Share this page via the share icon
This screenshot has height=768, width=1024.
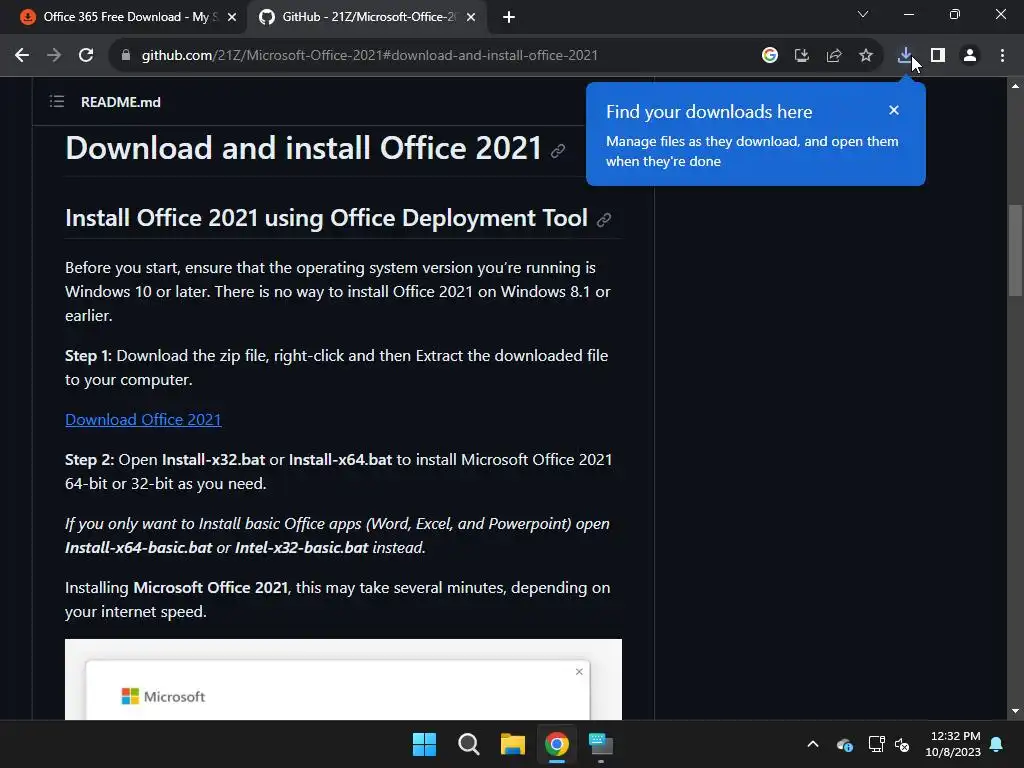tap(834, 56)
